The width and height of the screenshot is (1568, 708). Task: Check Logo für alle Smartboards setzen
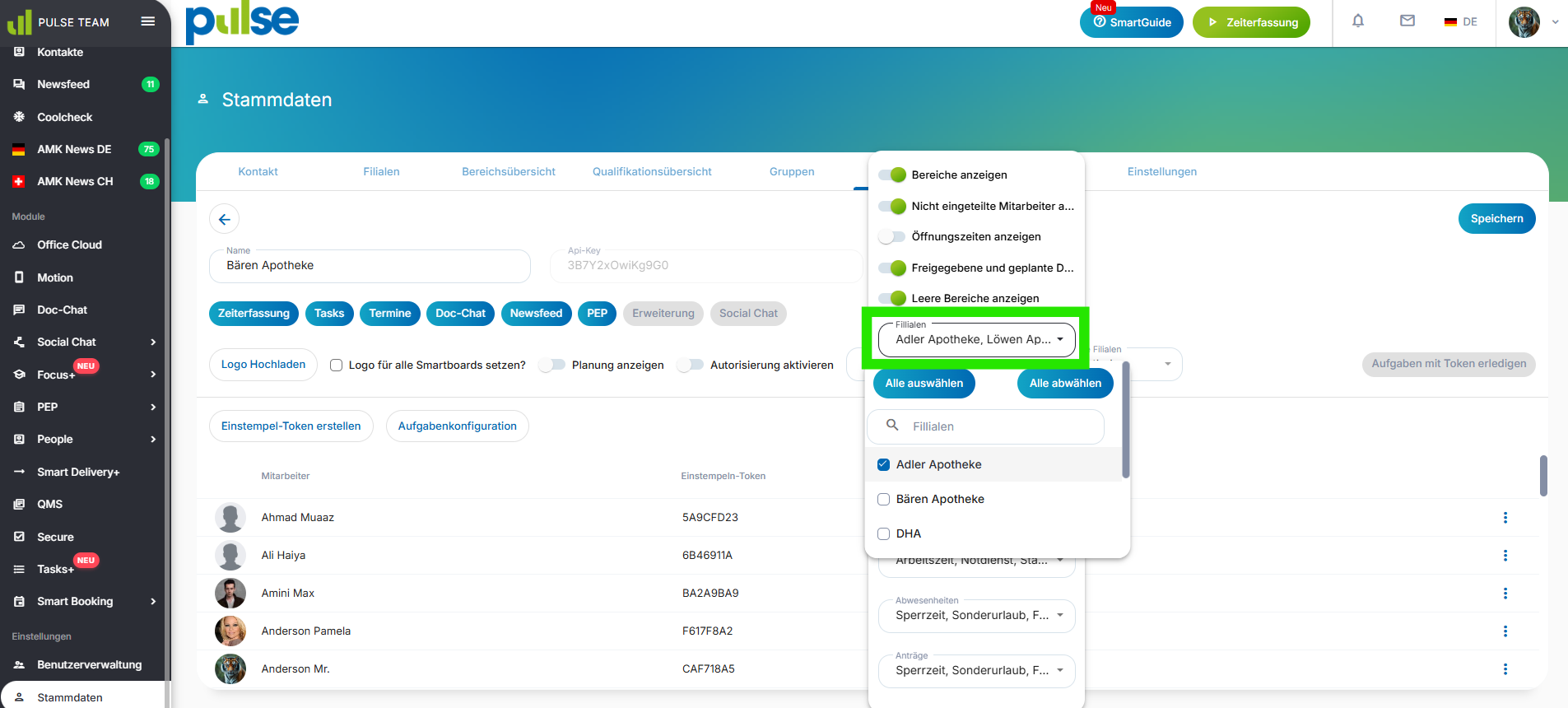pos(337,365)
